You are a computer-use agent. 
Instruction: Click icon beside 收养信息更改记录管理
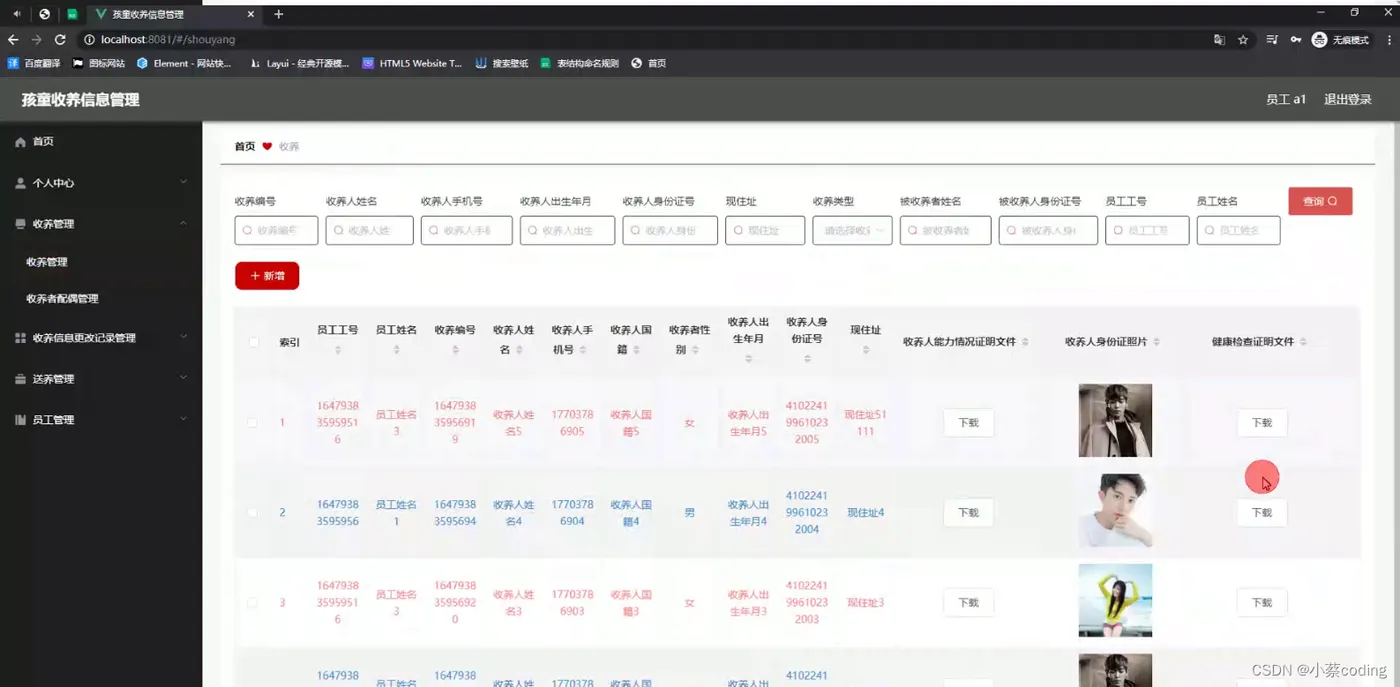(20, 338)
